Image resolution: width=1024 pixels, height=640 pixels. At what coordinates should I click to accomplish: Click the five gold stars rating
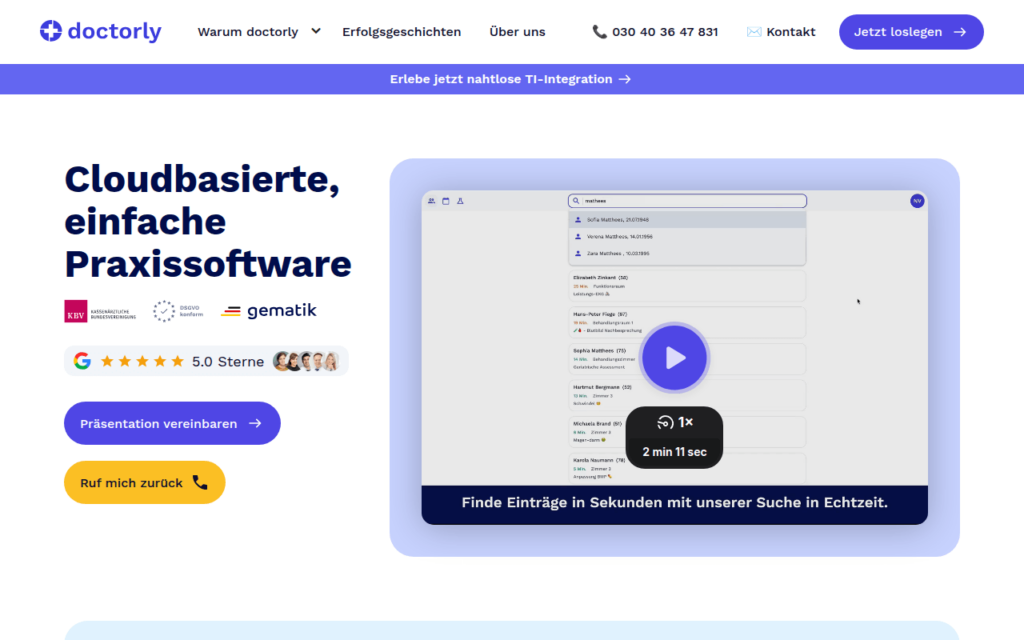(x=142, y=361)
